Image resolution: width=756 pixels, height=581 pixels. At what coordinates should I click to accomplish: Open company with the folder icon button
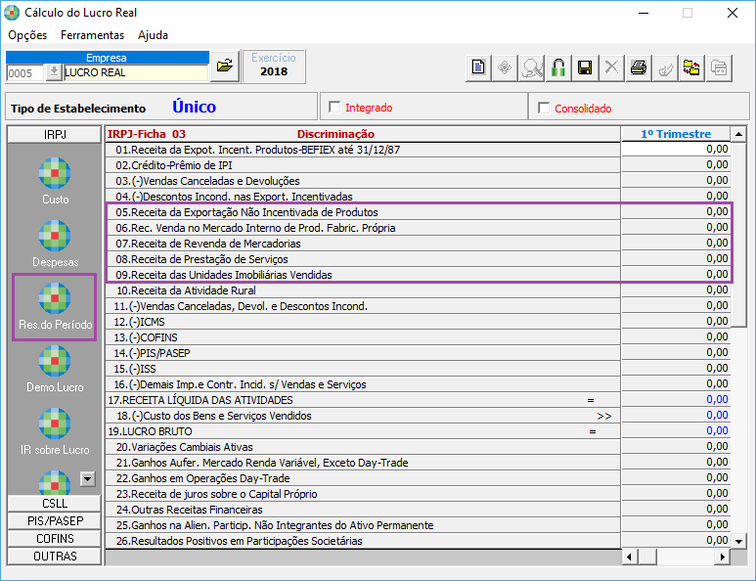coord(225,66)
